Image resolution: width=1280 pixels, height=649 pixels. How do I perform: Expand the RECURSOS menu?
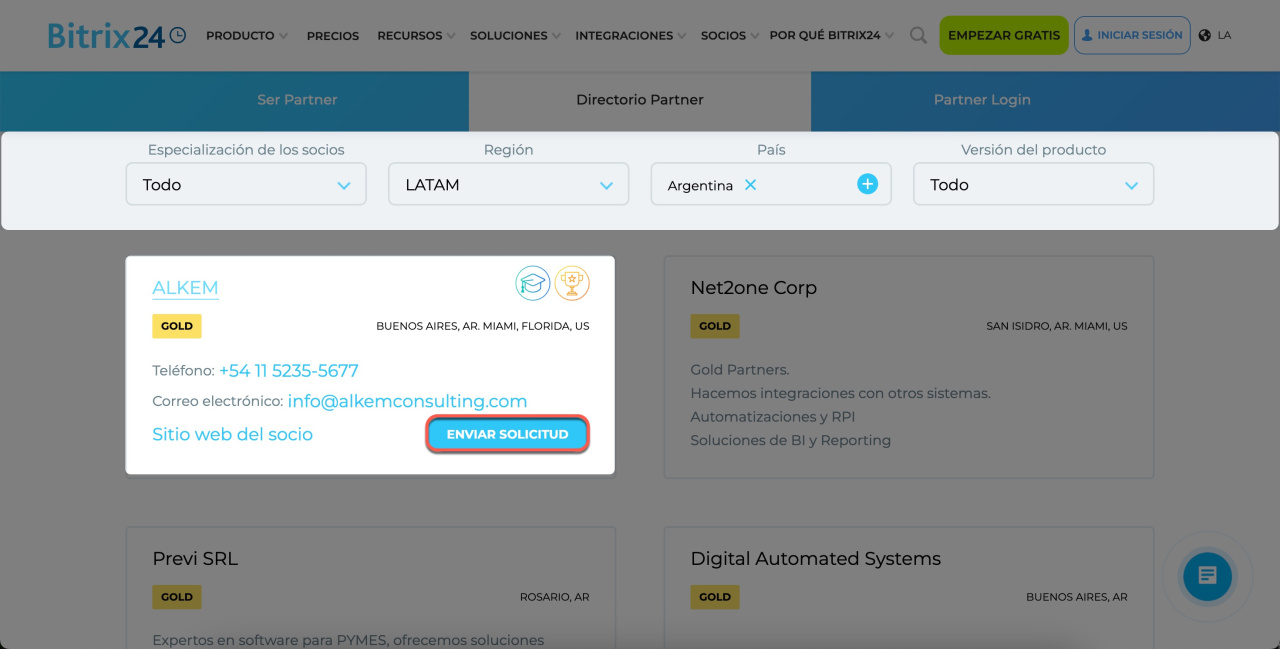[x=415, y=35]
